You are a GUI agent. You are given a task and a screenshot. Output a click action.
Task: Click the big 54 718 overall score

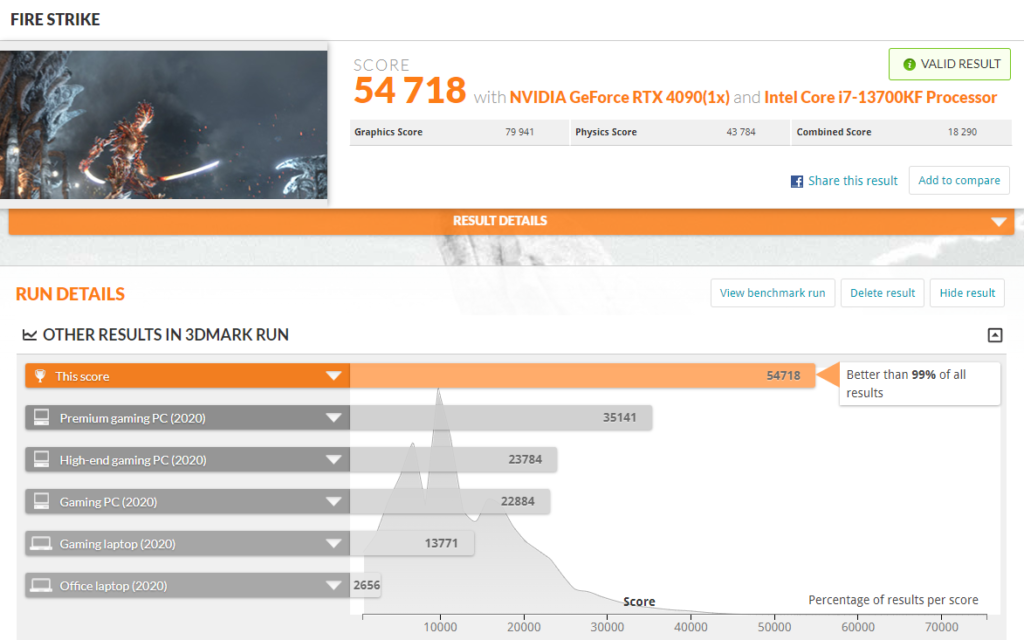pyautogui.click(x=409, y=90)
